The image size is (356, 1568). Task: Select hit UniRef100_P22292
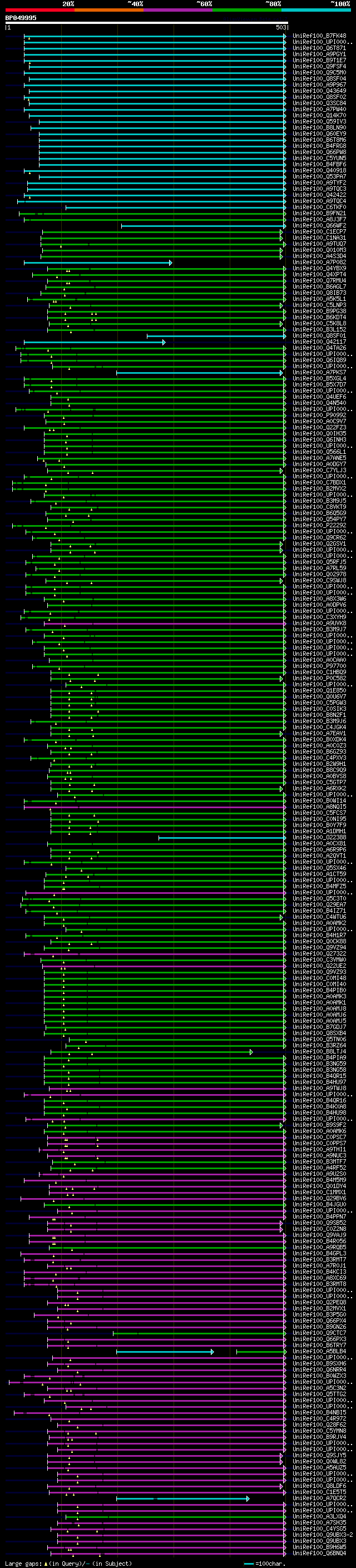[x=319, y=525]
